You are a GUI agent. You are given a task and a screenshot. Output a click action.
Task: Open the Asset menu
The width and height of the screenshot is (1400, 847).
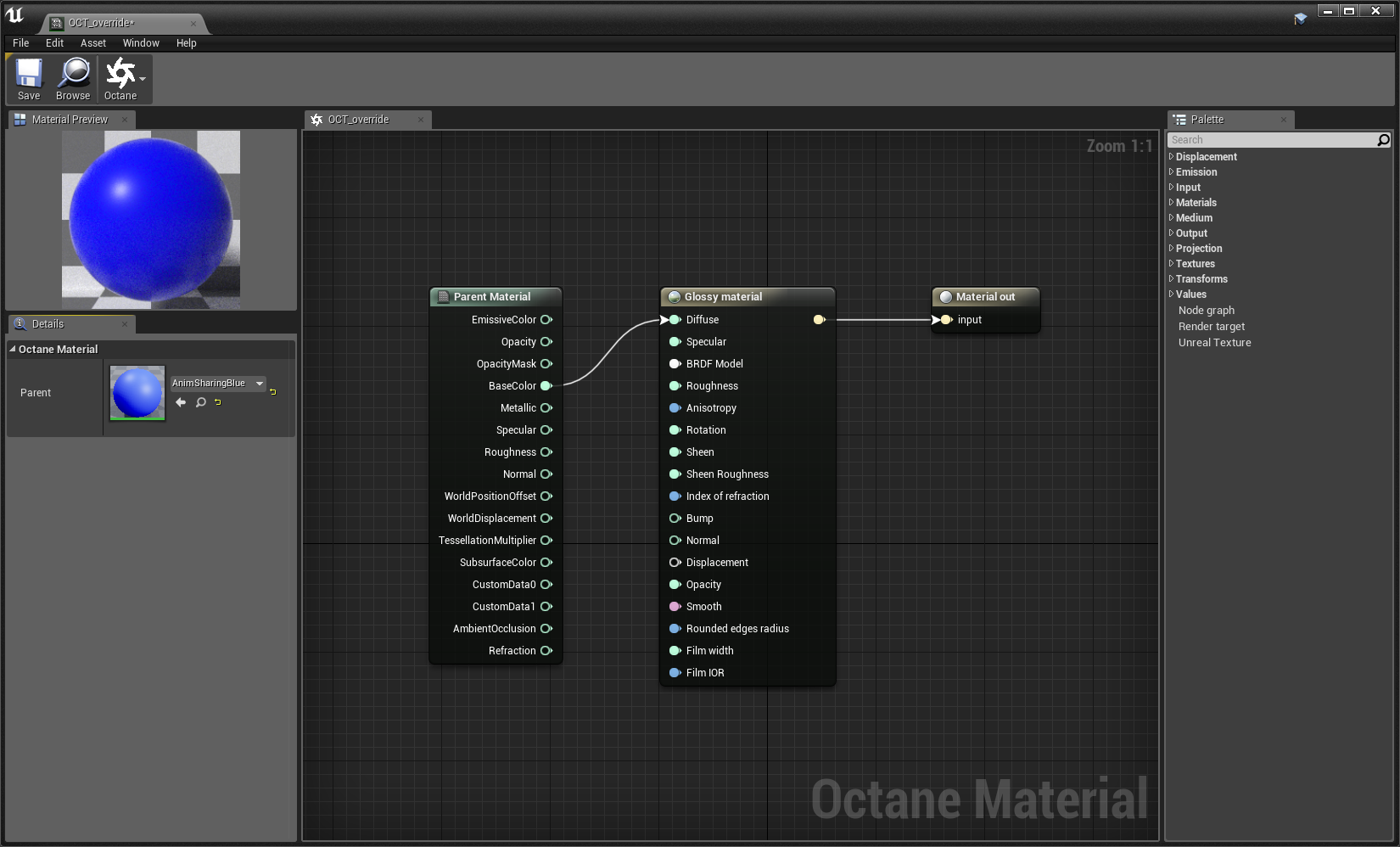point(93,43)
